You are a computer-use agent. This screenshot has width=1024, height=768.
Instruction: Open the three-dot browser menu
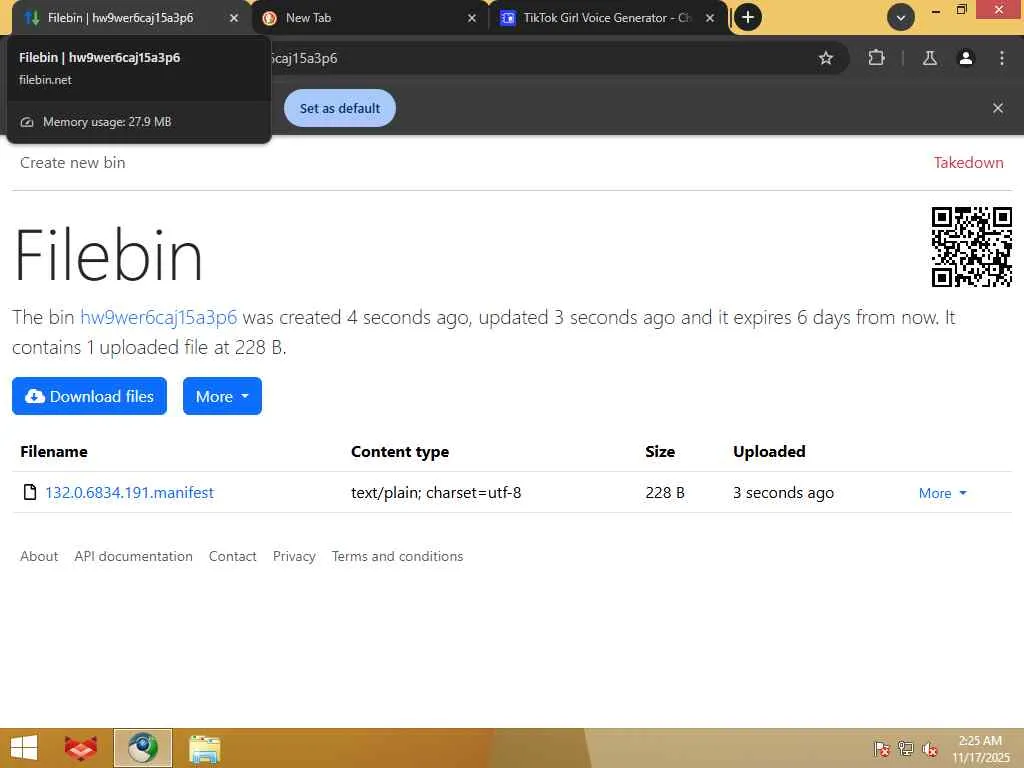(x=1001, y=58)
